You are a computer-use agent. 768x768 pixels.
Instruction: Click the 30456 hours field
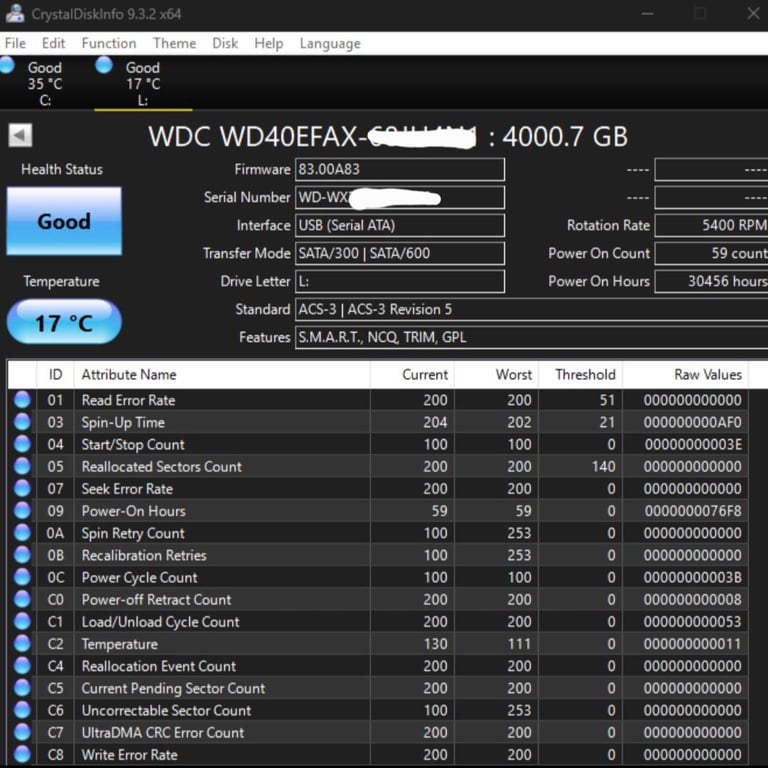pyautogui.click(x=711, y=281)
